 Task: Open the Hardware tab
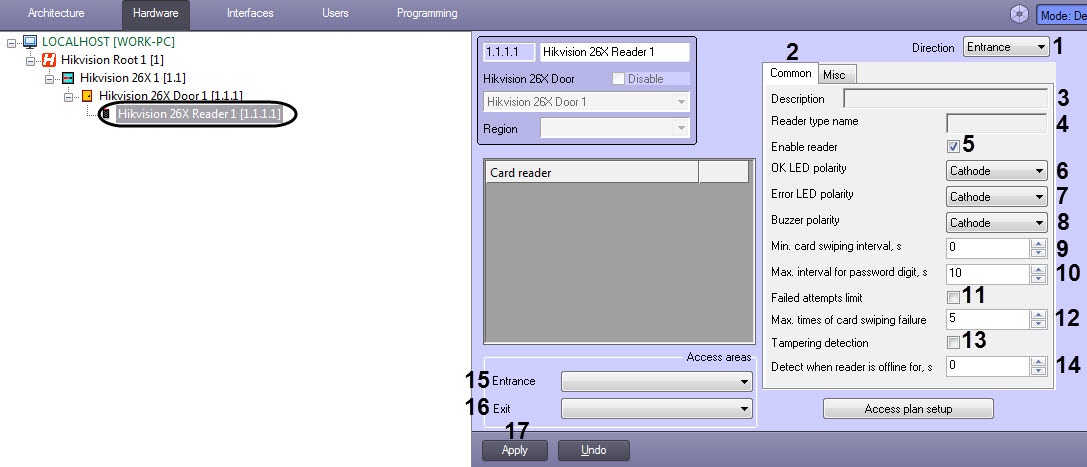pos(155,13)
